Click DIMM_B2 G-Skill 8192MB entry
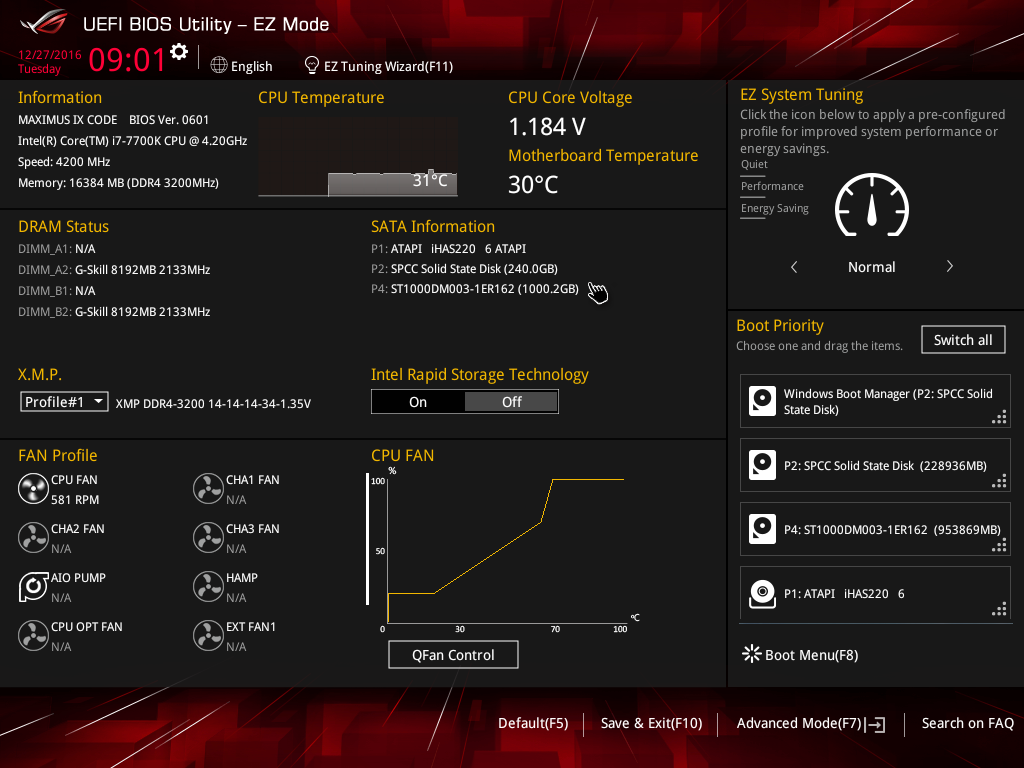1024x768 pixels. click(114, 312)
